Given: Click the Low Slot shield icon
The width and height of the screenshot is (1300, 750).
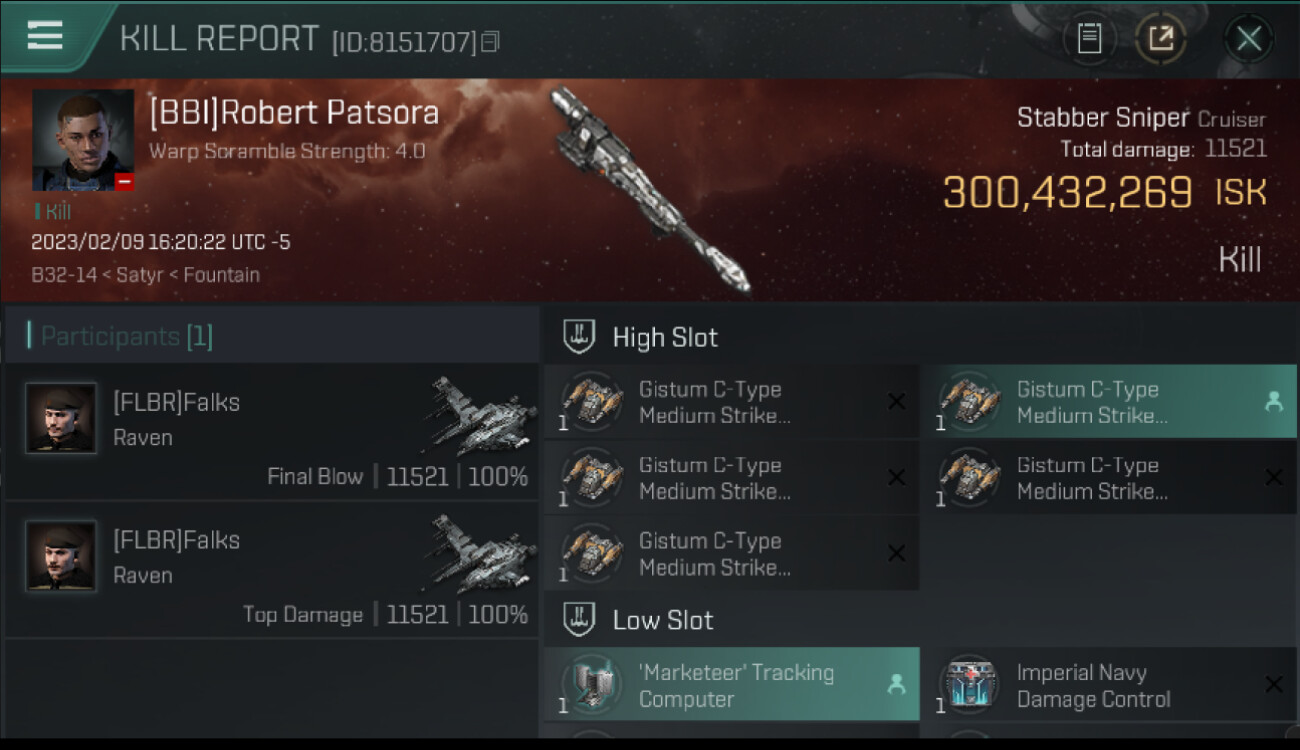Looking at the screenshot, I should (579, 620).
